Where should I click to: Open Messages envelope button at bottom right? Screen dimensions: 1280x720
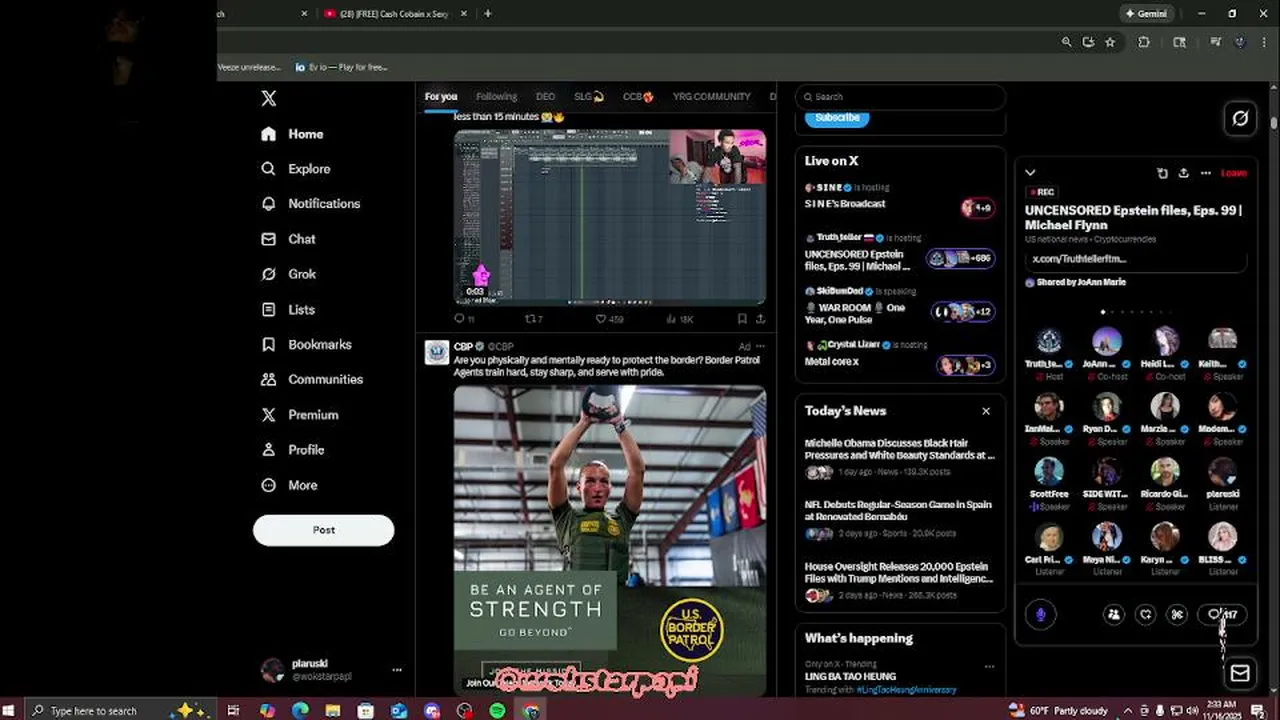(1240, 673)
